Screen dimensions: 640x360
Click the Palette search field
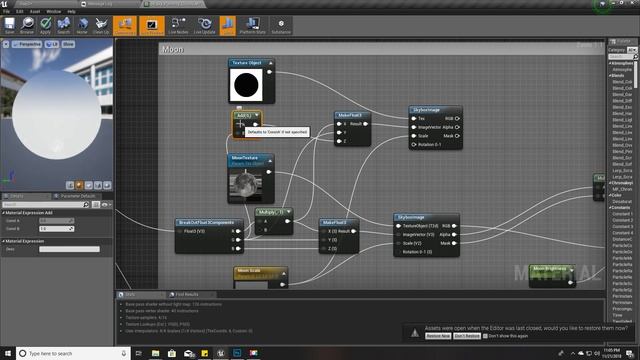pos(623,57)
